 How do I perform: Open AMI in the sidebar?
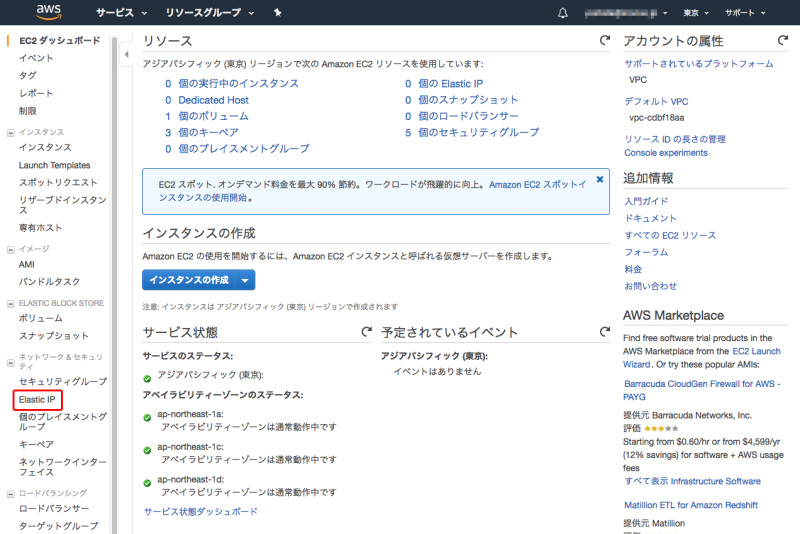pyautogui.click(x=27, y=265)
